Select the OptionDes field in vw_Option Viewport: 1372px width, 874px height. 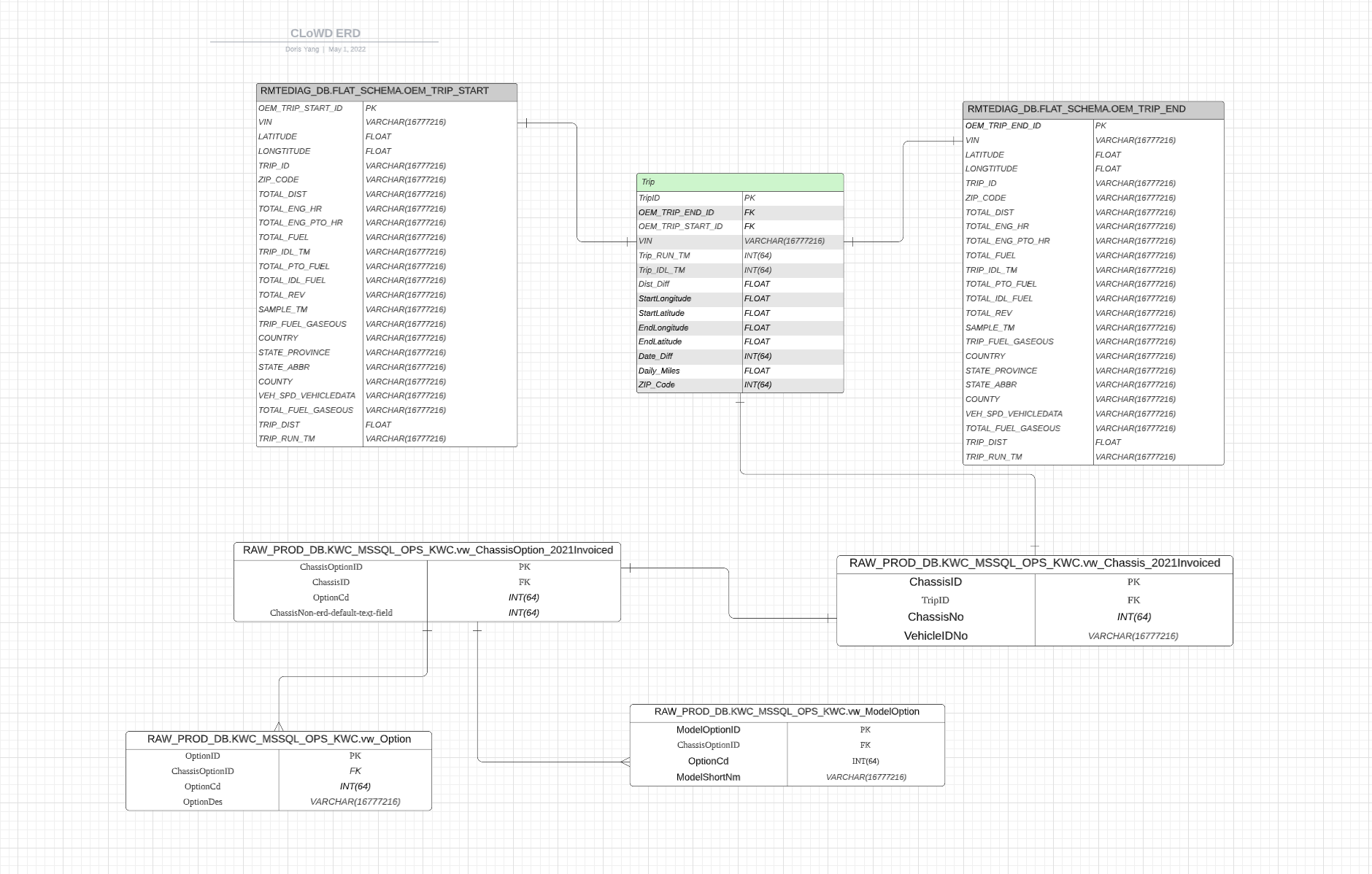(x=203, y=802)
